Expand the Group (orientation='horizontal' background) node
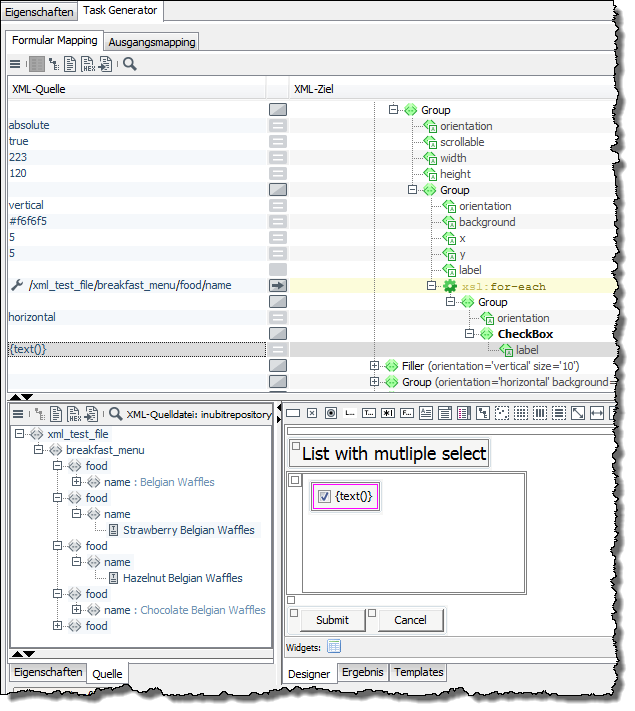Image resolution: width=635 pixels, height=711 pixels. click(x=374, y=382)
